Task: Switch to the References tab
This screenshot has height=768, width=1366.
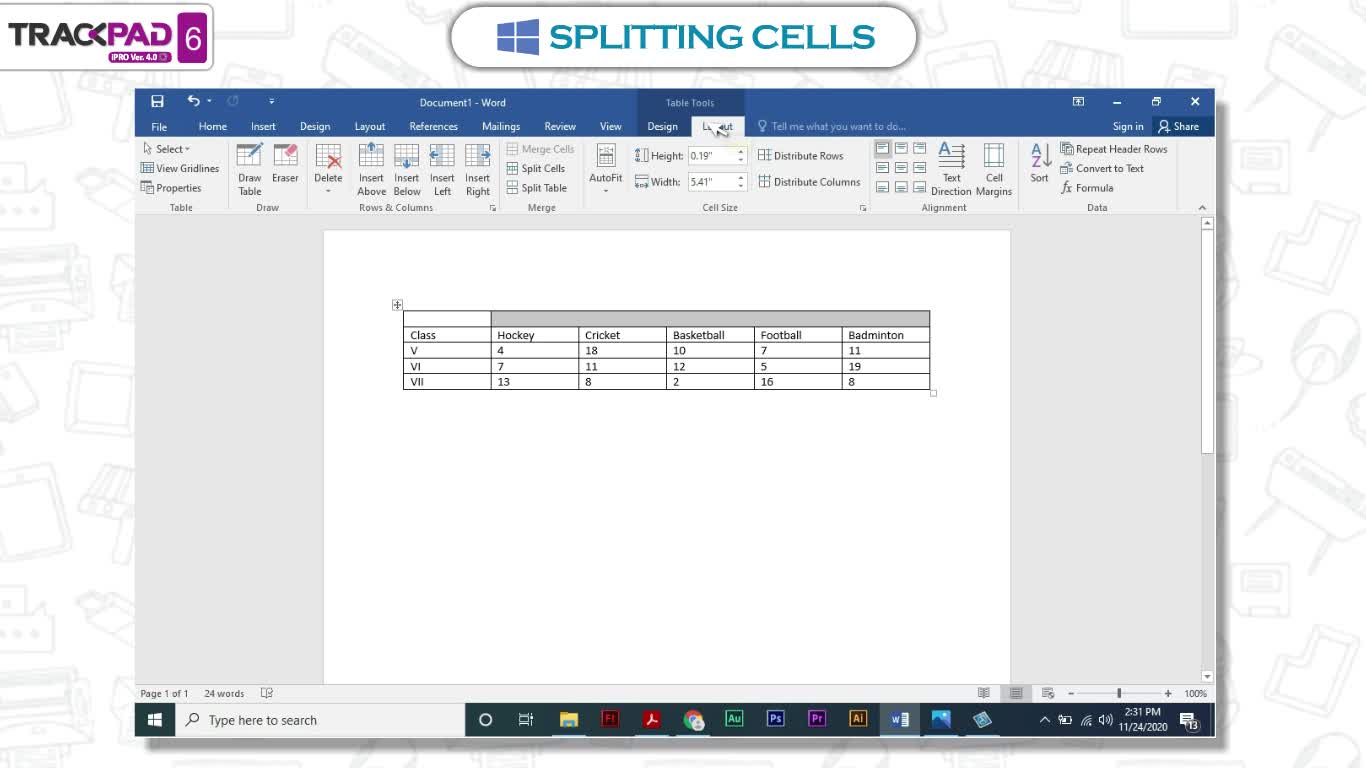Action: 433,126
